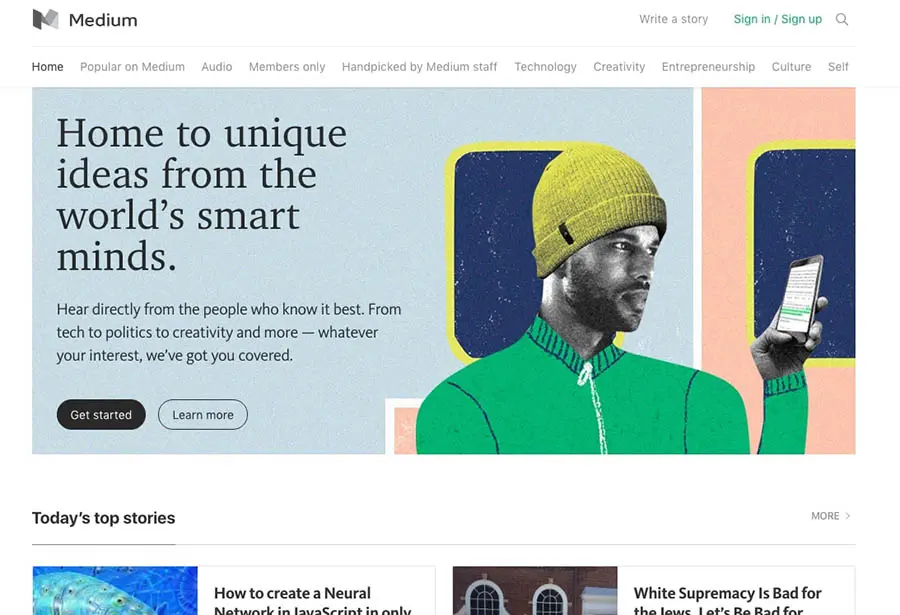Click the Home navigation tab

(48, 67)
